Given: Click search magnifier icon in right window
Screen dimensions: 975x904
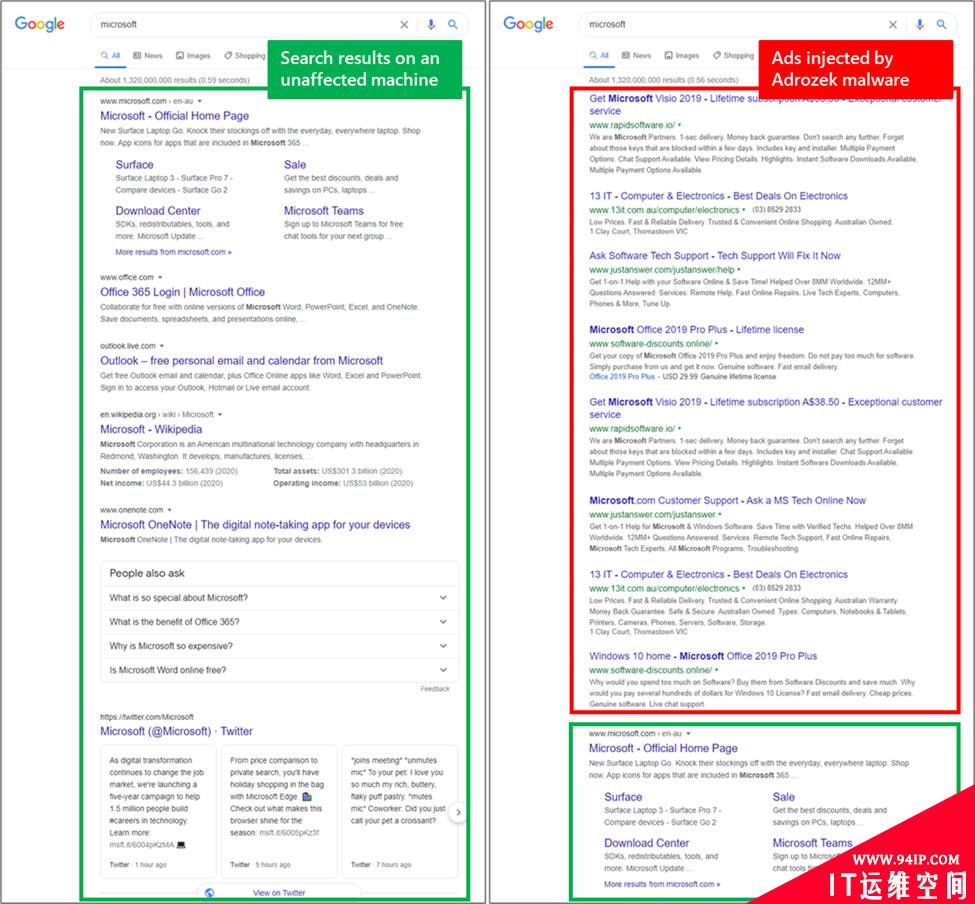Looking at the screenshot, I should 941,24.
